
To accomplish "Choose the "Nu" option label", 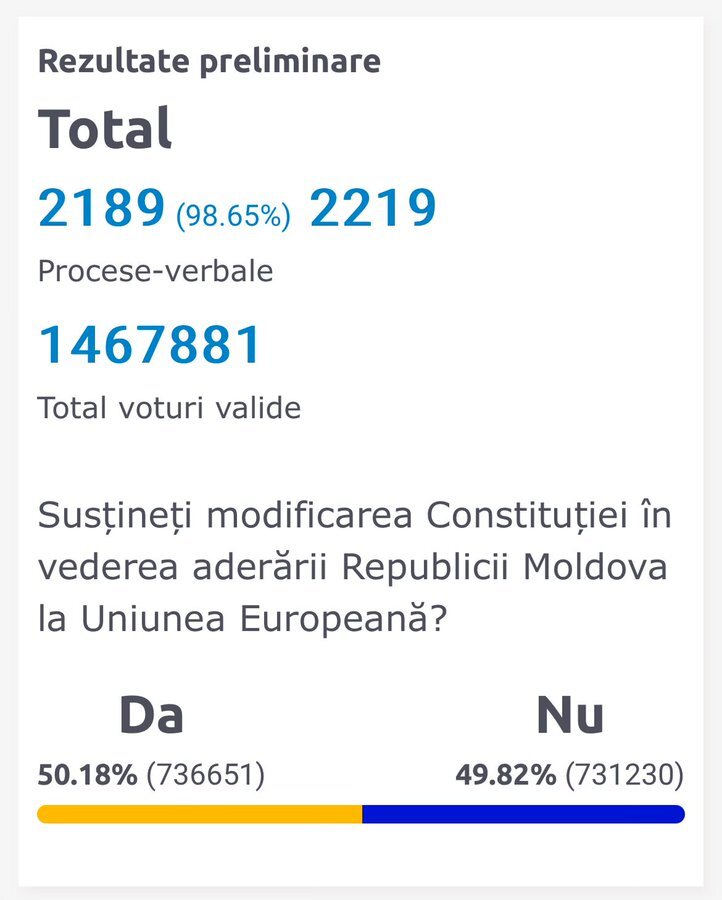I will pyautogui.click(x=570, y=715).
